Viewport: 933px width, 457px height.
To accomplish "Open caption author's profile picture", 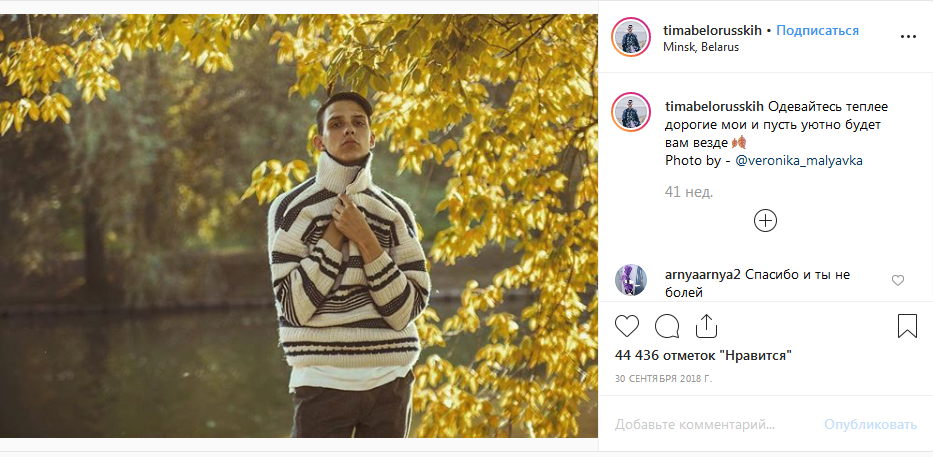I will [632, 113].
